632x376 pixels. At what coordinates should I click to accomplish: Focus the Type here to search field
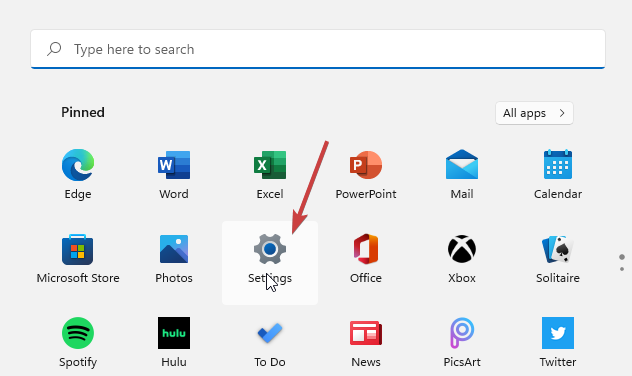(318, 49)
